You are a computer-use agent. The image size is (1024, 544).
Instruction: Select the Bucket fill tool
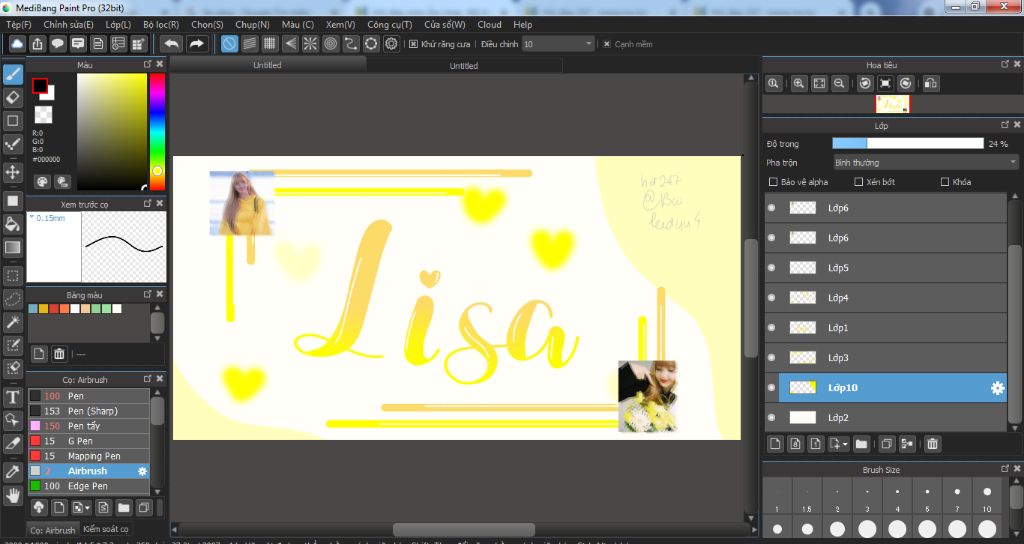coord(13,223)
